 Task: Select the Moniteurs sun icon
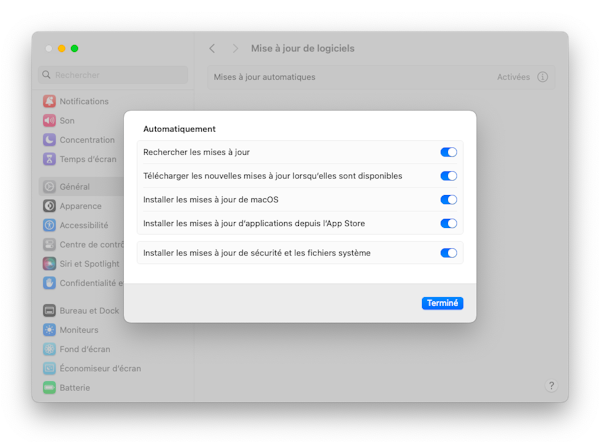tap(49, 330)
